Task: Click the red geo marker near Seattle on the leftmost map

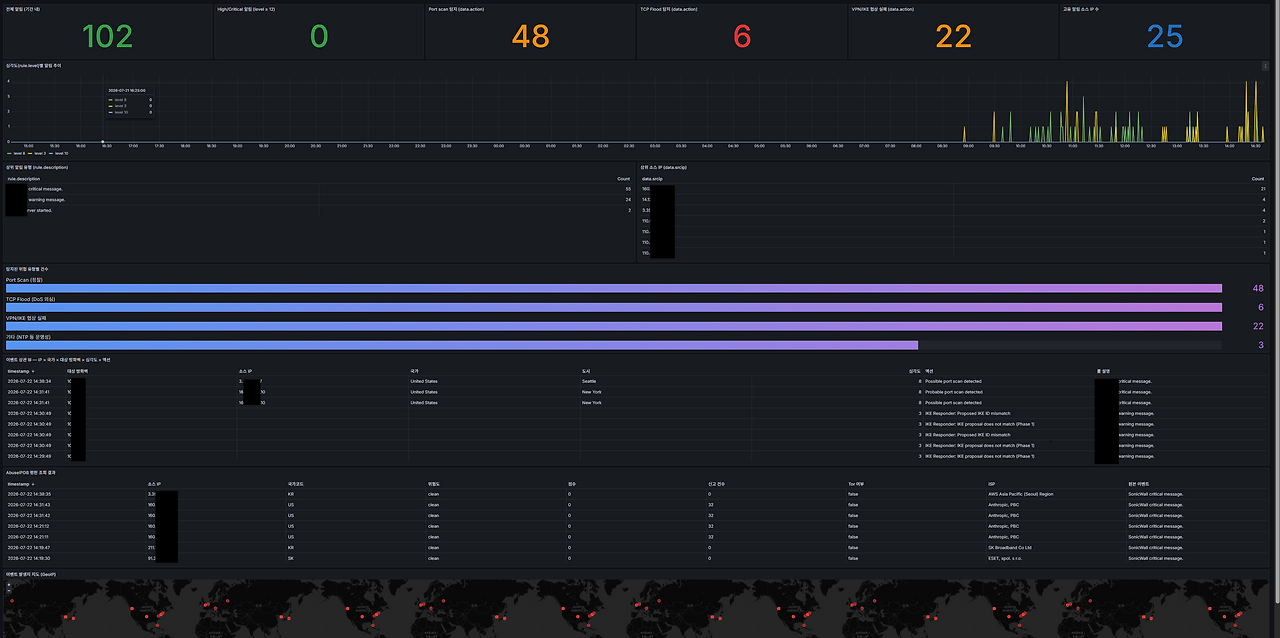Action: pyautogui.click(x=132, y=608)
